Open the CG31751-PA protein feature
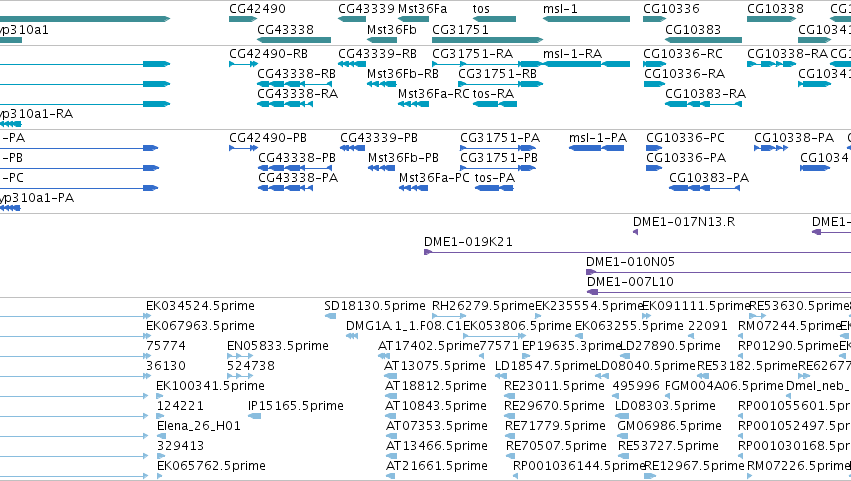 [498, 148]
